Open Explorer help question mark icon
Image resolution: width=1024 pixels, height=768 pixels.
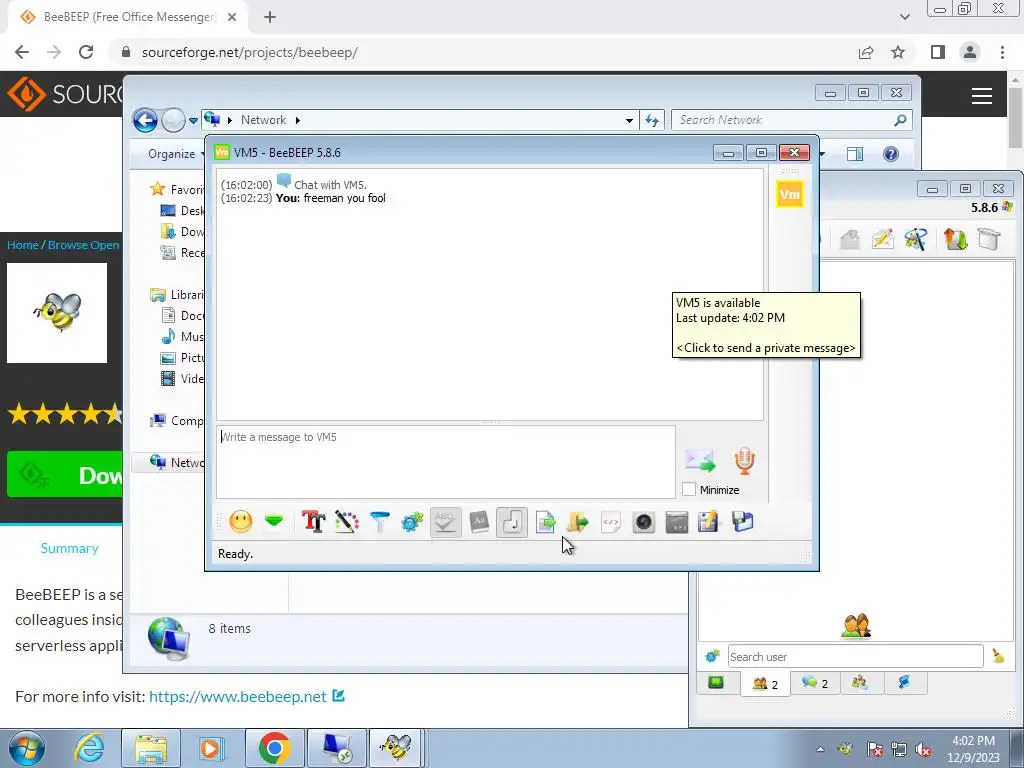point(891,154)
